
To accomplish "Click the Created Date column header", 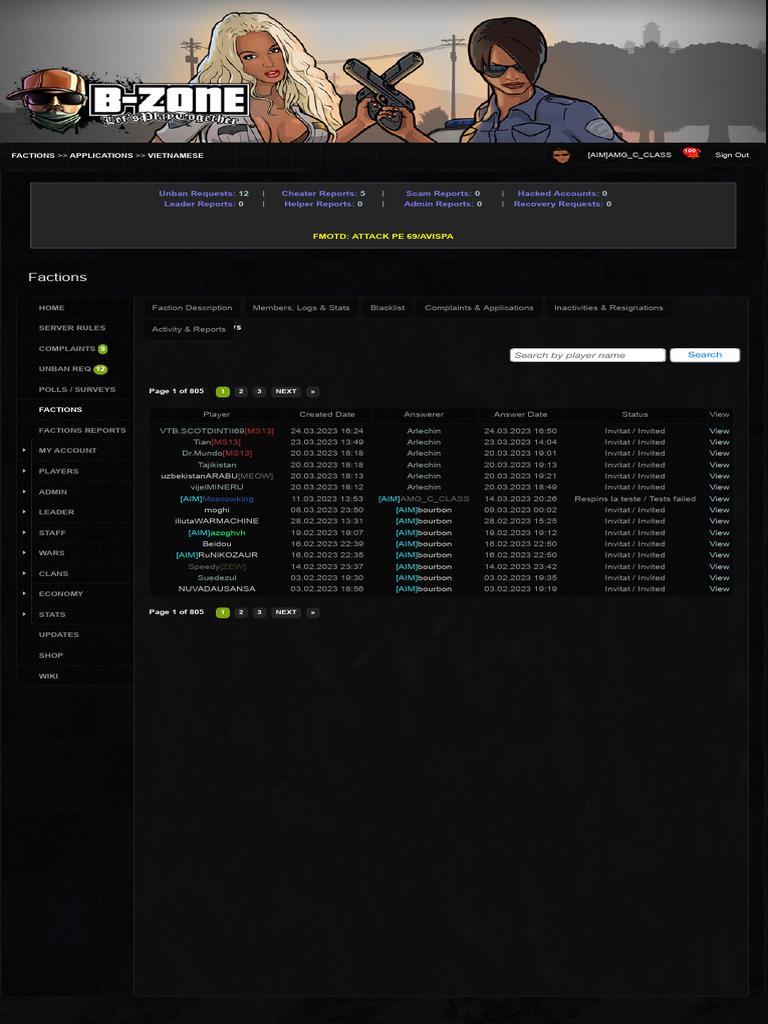I will click(x=327, y=415).
